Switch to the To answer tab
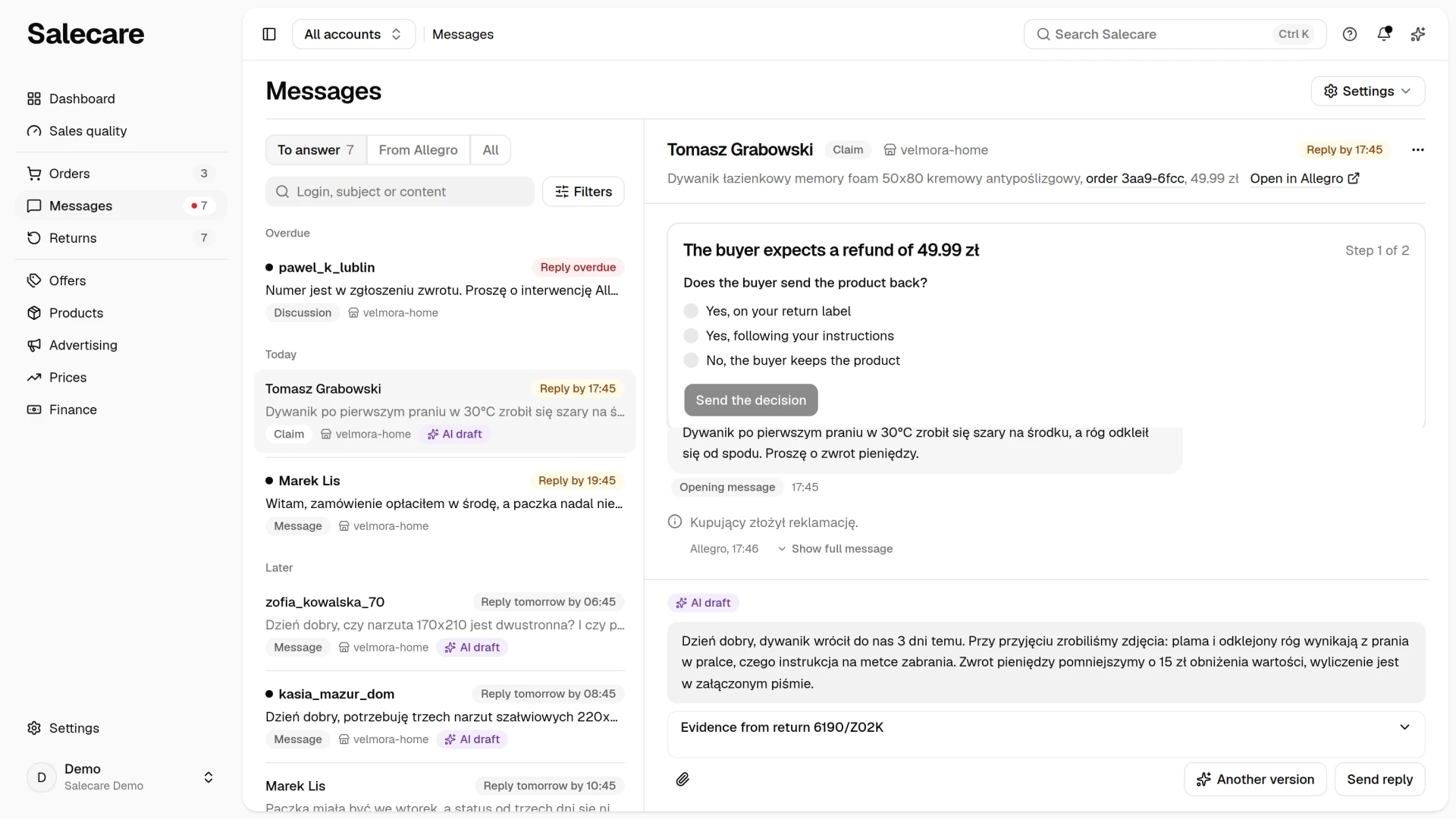This screenshot has width=1456, height=819. [x=316, y=150]
